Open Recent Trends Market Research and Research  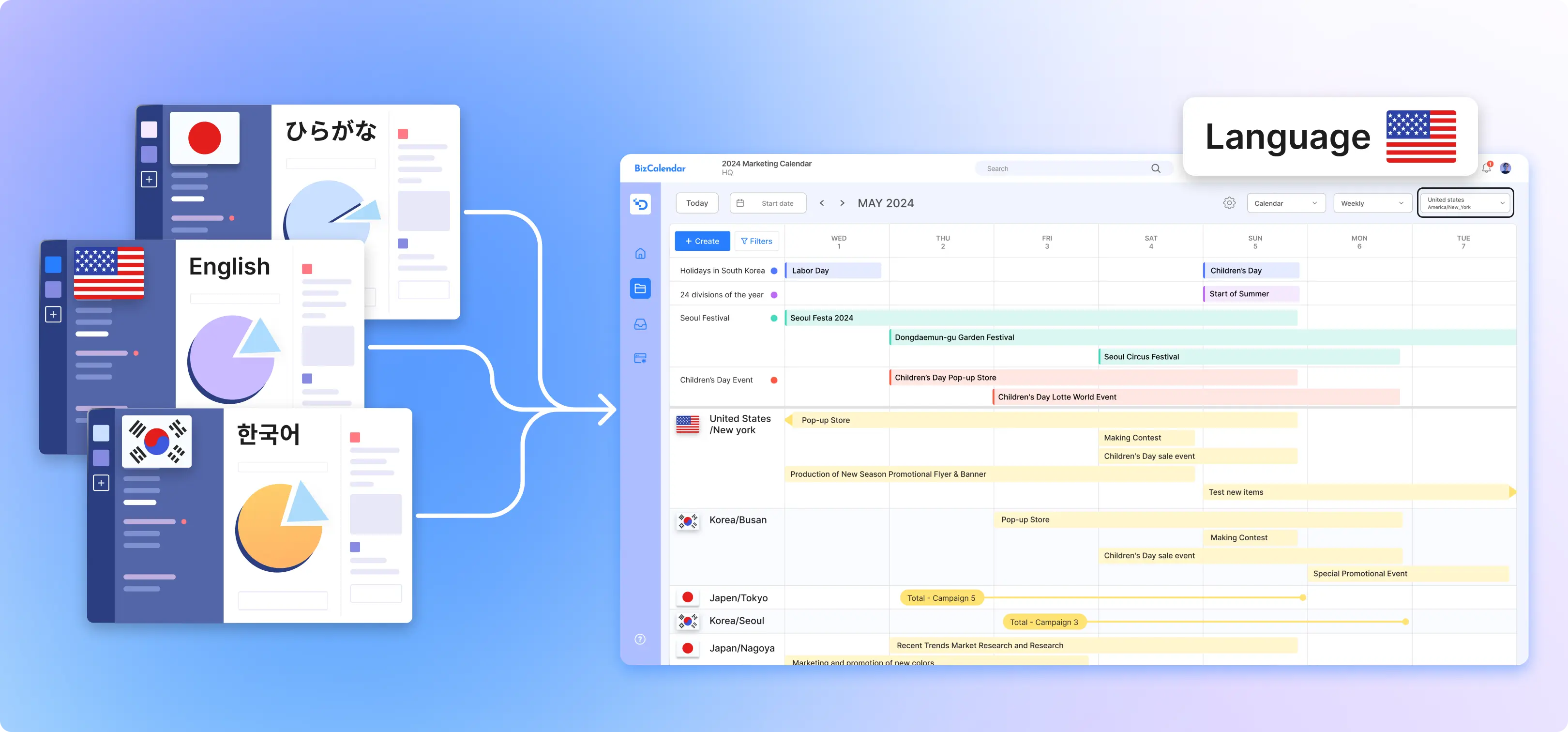tap(1093, 645)
